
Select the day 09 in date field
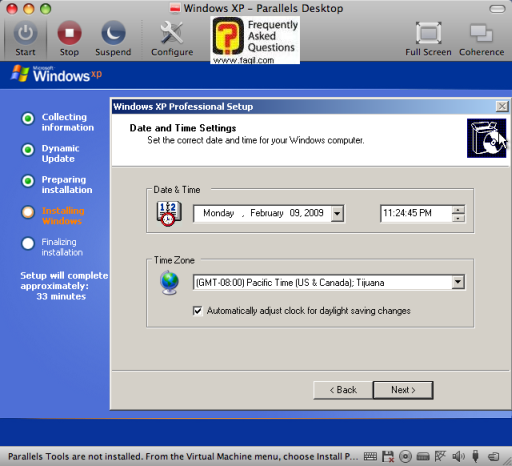click(x=295, y=213)
